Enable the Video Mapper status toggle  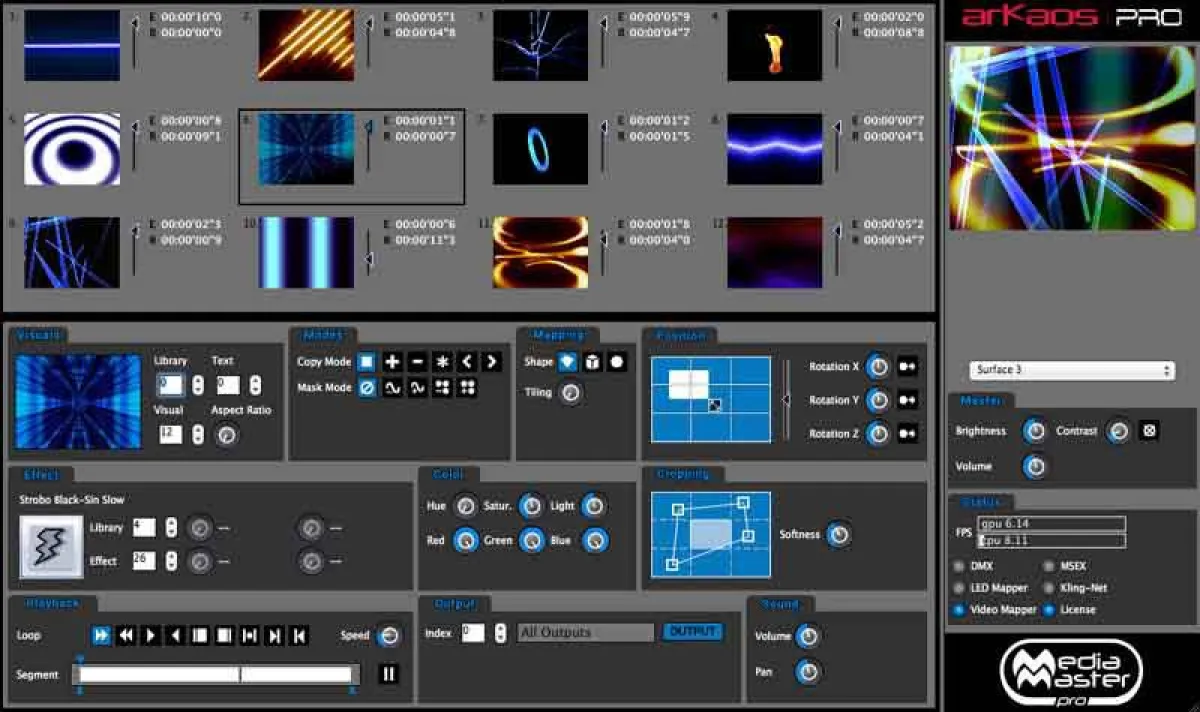pyautogui.click(x=958, y=609)
